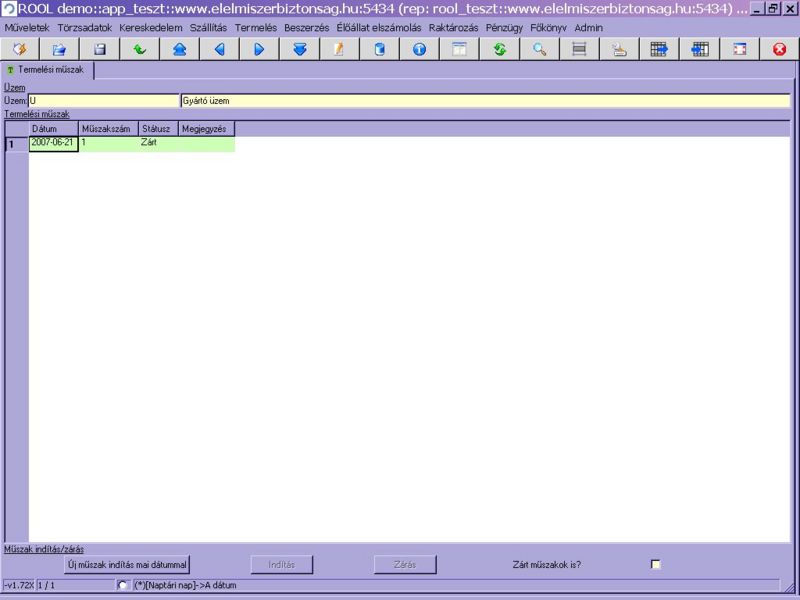The image size is (800, 600).
Task: Click the blue double-up arrow (first record) icon
Action: 179,49
